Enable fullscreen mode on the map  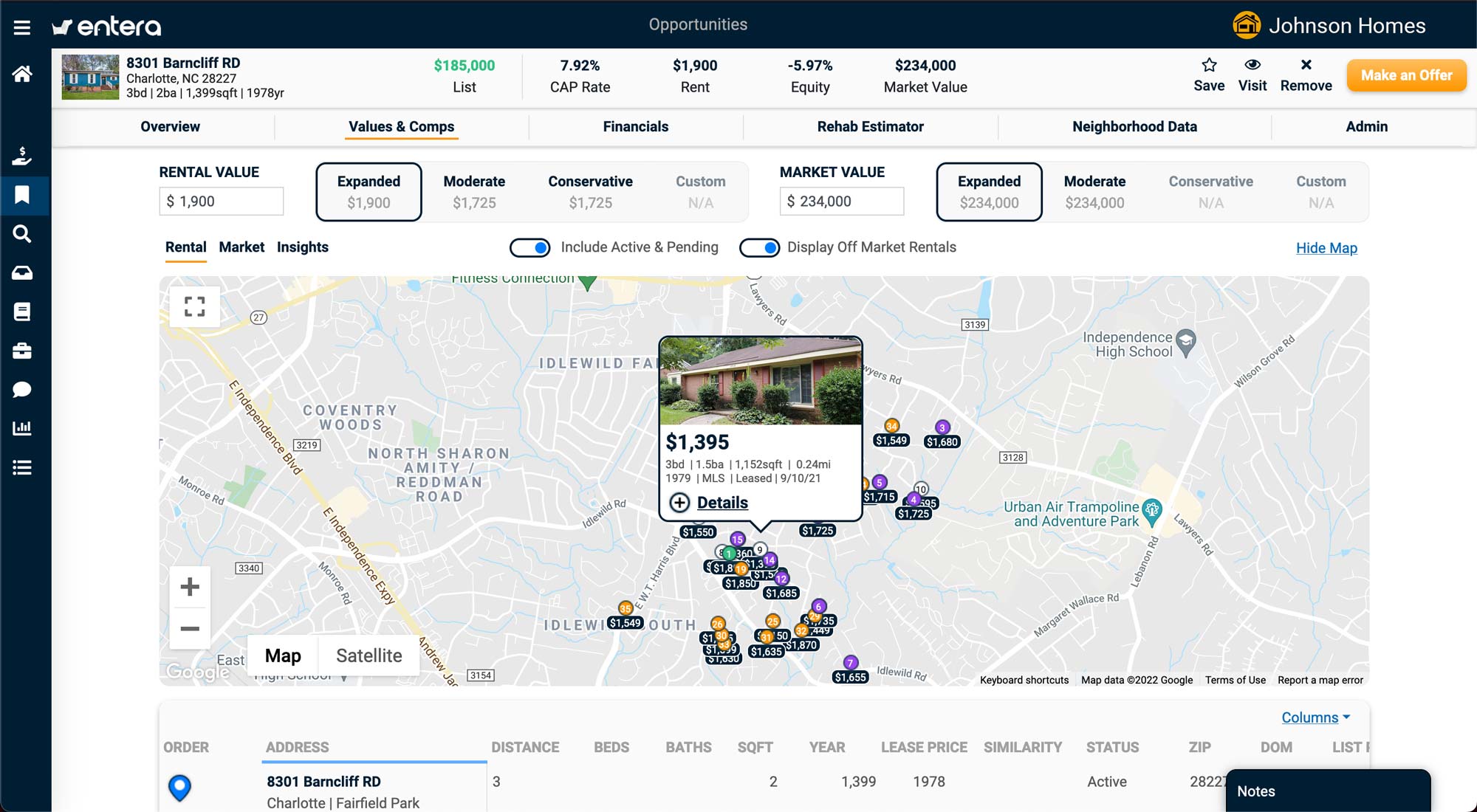tap(193, 306)
